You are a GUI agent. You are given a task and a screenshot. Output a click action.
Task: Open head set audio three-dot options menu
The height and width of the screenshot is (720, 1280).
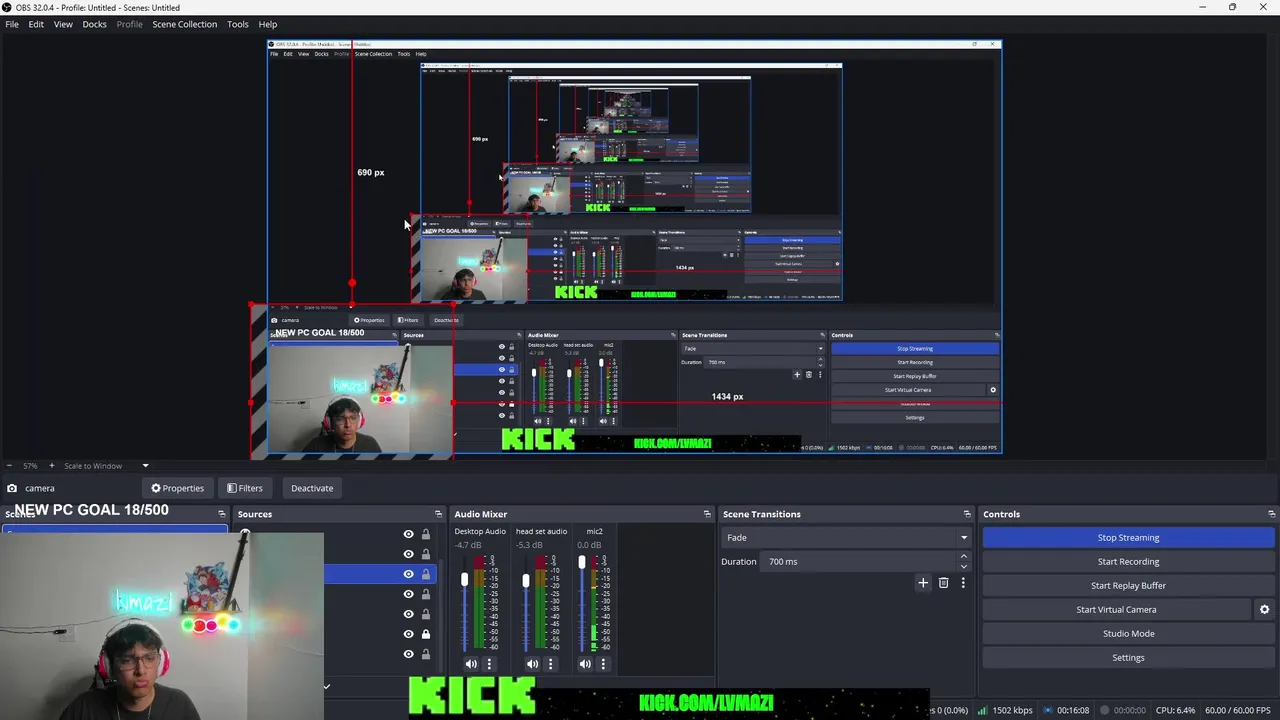[550, 664]
